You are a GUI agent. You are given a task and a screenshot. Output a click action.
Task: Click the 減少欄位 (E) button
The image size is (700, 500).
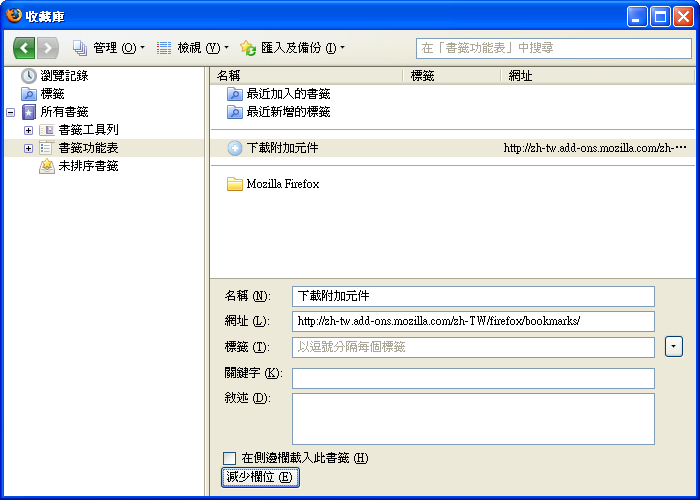[x=260, y=477]
